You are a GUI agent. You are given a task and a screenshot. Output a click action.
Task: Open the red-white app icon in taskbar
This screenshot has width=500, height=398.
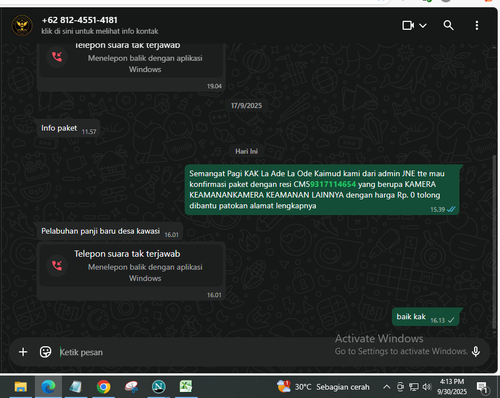[x=131, y=387]
